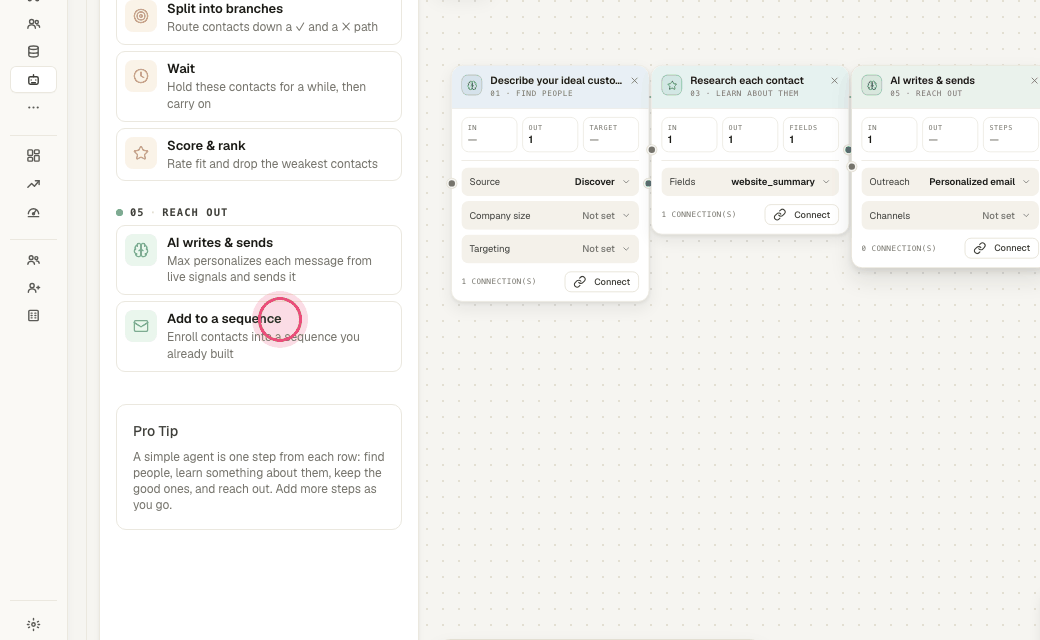
Task: Add the Wait step to the flow
Action: (259, 86)
